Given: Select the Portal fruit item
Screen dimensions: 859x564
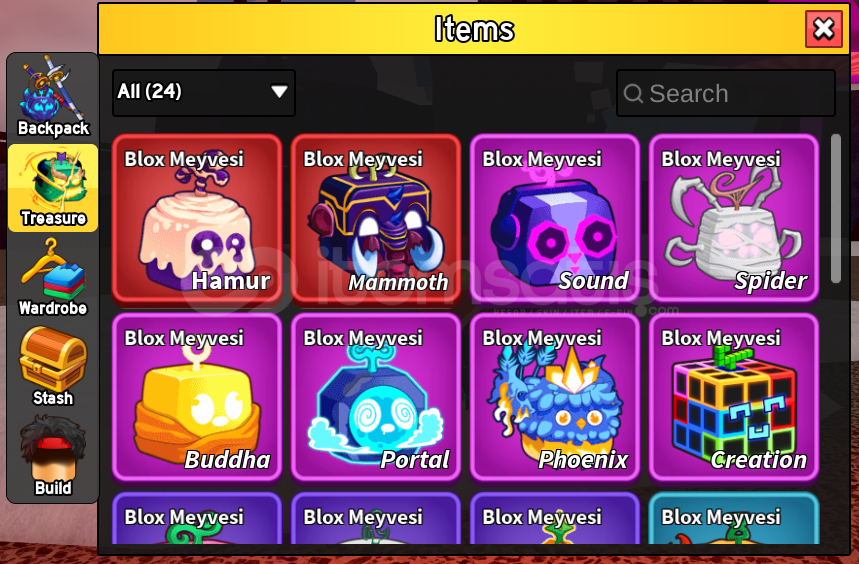Looking at the screenshot, I should coord(376,398).
